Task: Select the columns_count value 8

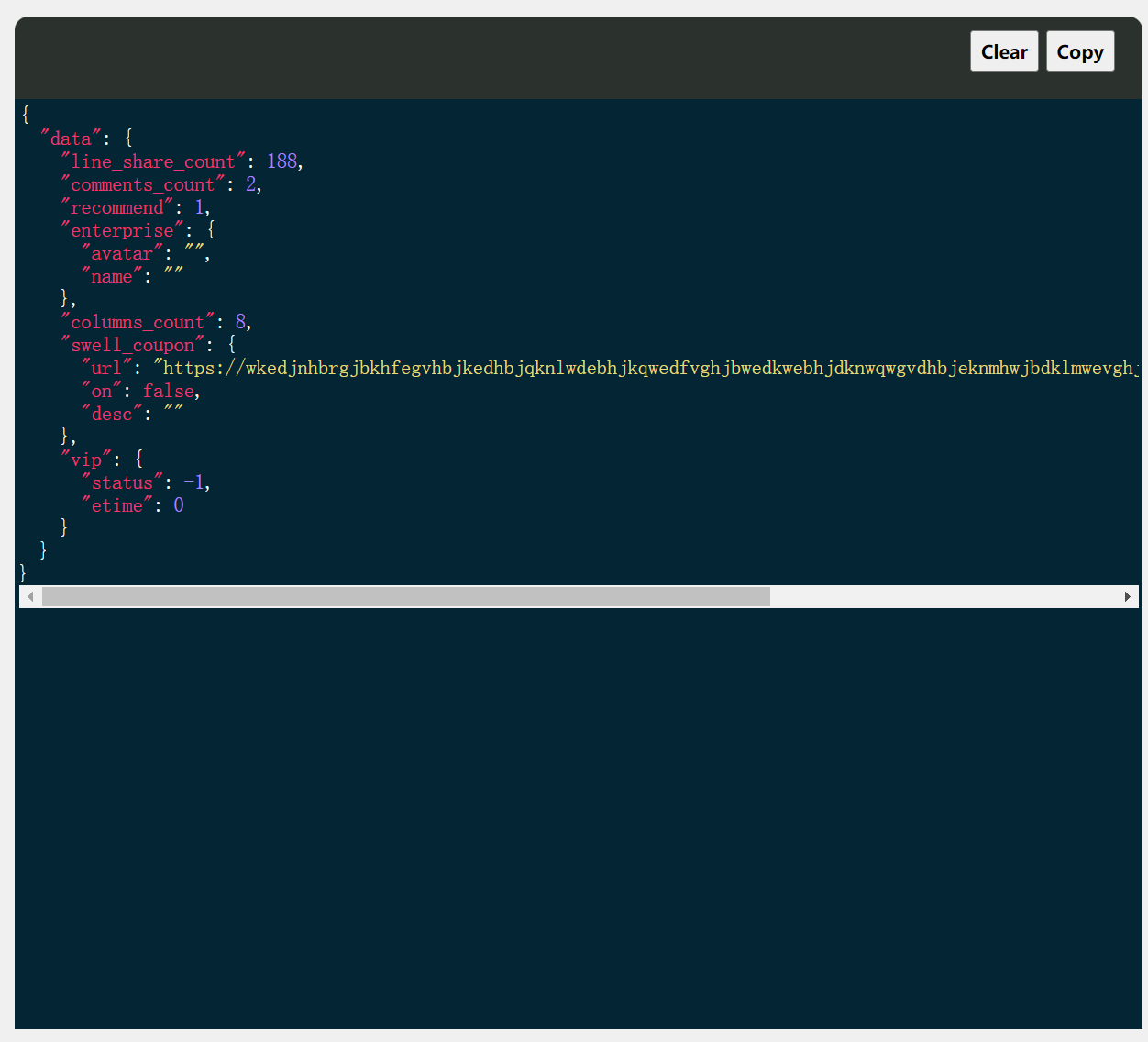Action: [243, 322]
